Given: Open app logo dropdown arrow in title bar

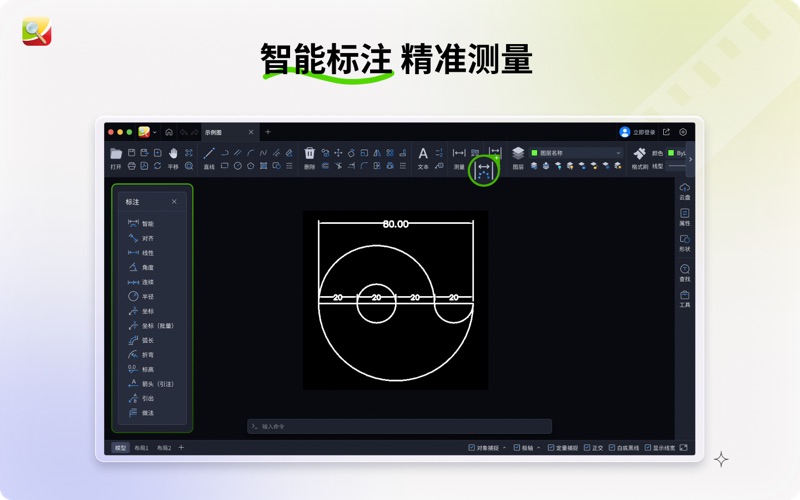Looking at the screenshot, I should 155,133.
